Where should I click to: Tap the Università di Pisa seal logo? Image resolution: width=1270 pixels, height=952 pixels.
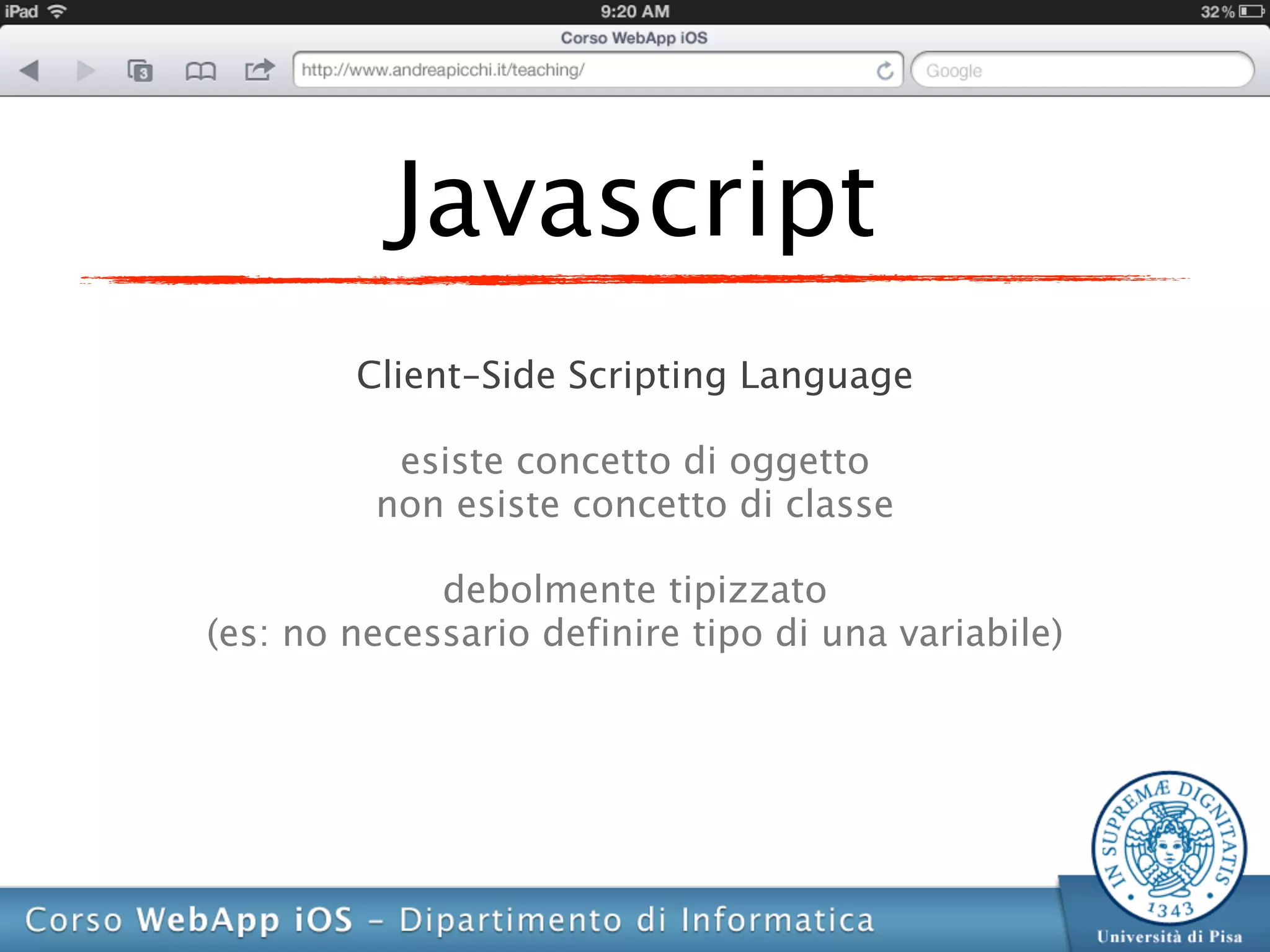pos(1170,848)
